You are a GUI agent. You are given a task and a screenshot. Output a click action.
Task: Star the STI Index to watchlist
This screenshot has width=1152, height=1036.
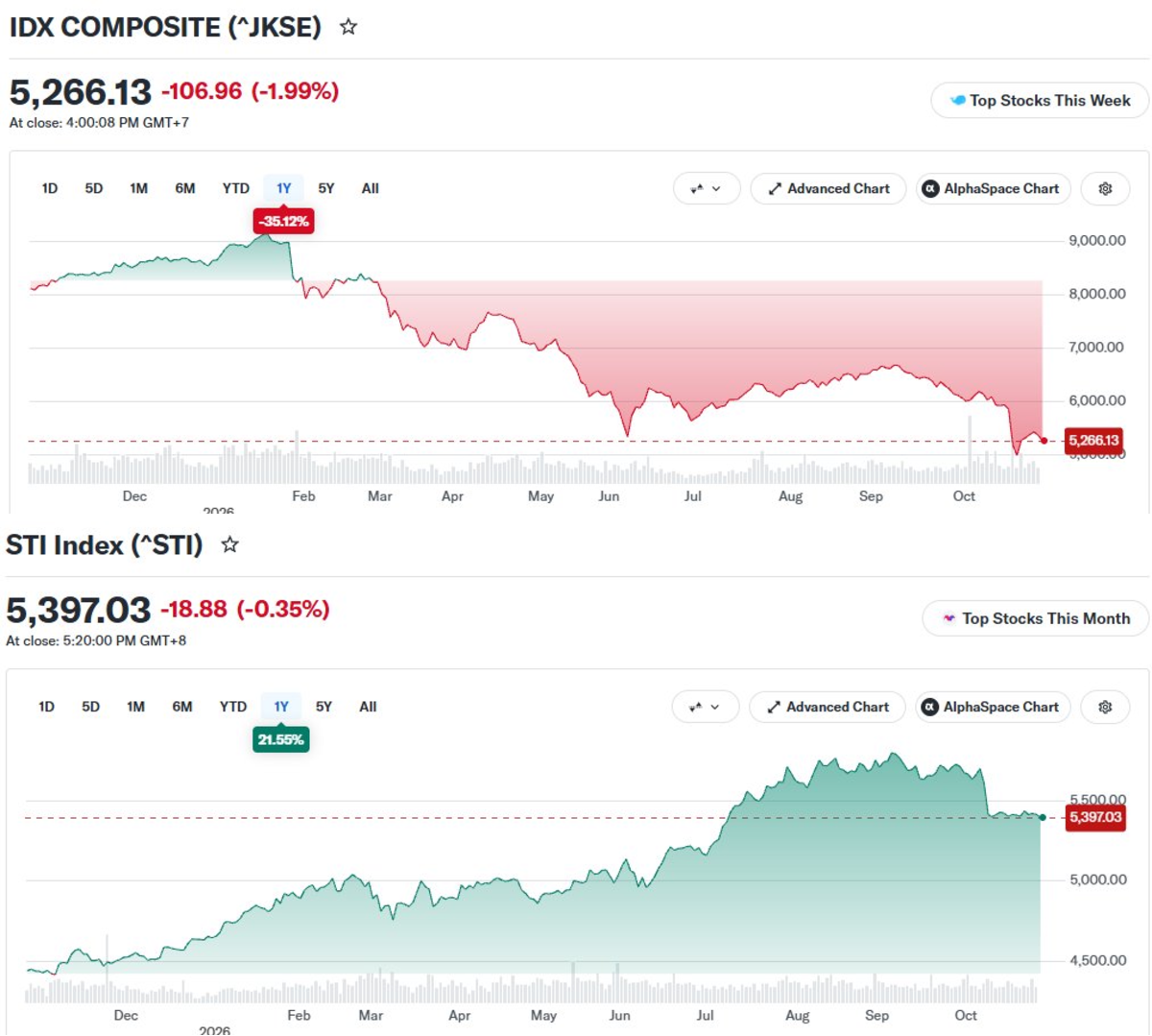[x=229, y=544]
